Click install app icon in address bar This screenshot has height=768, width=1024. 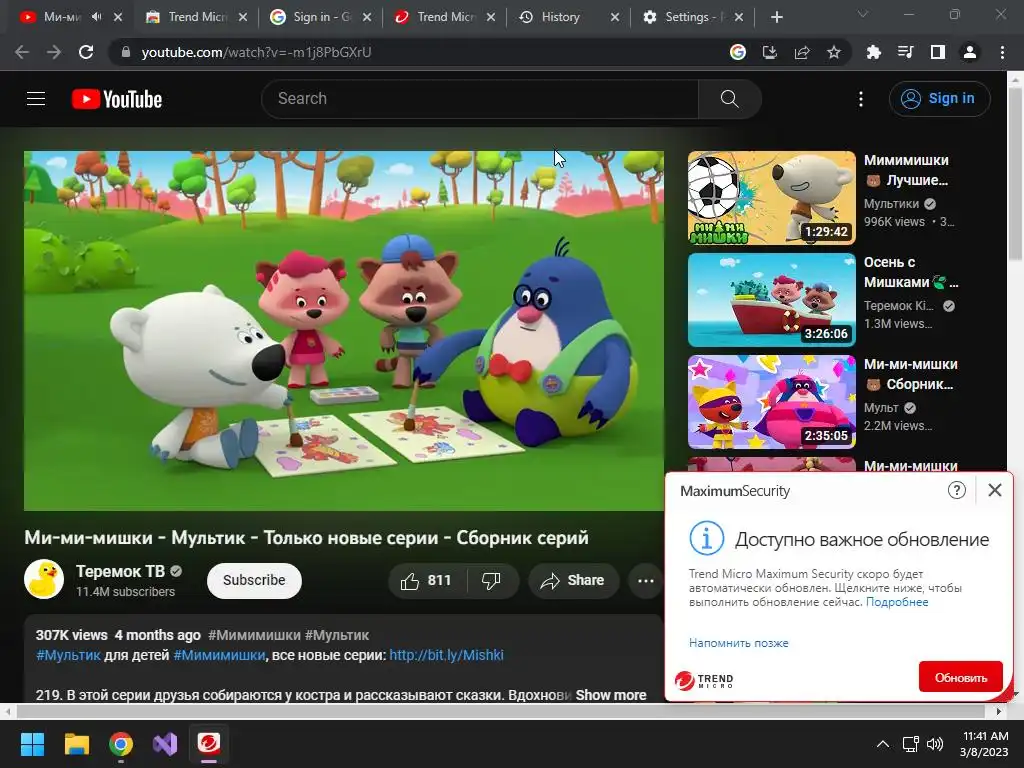(770, 52)
